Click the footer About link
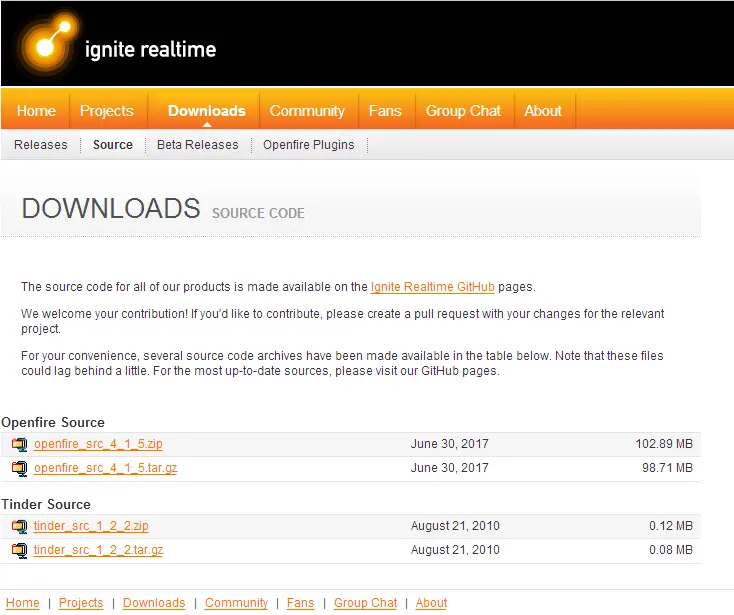 coord(431,603)
